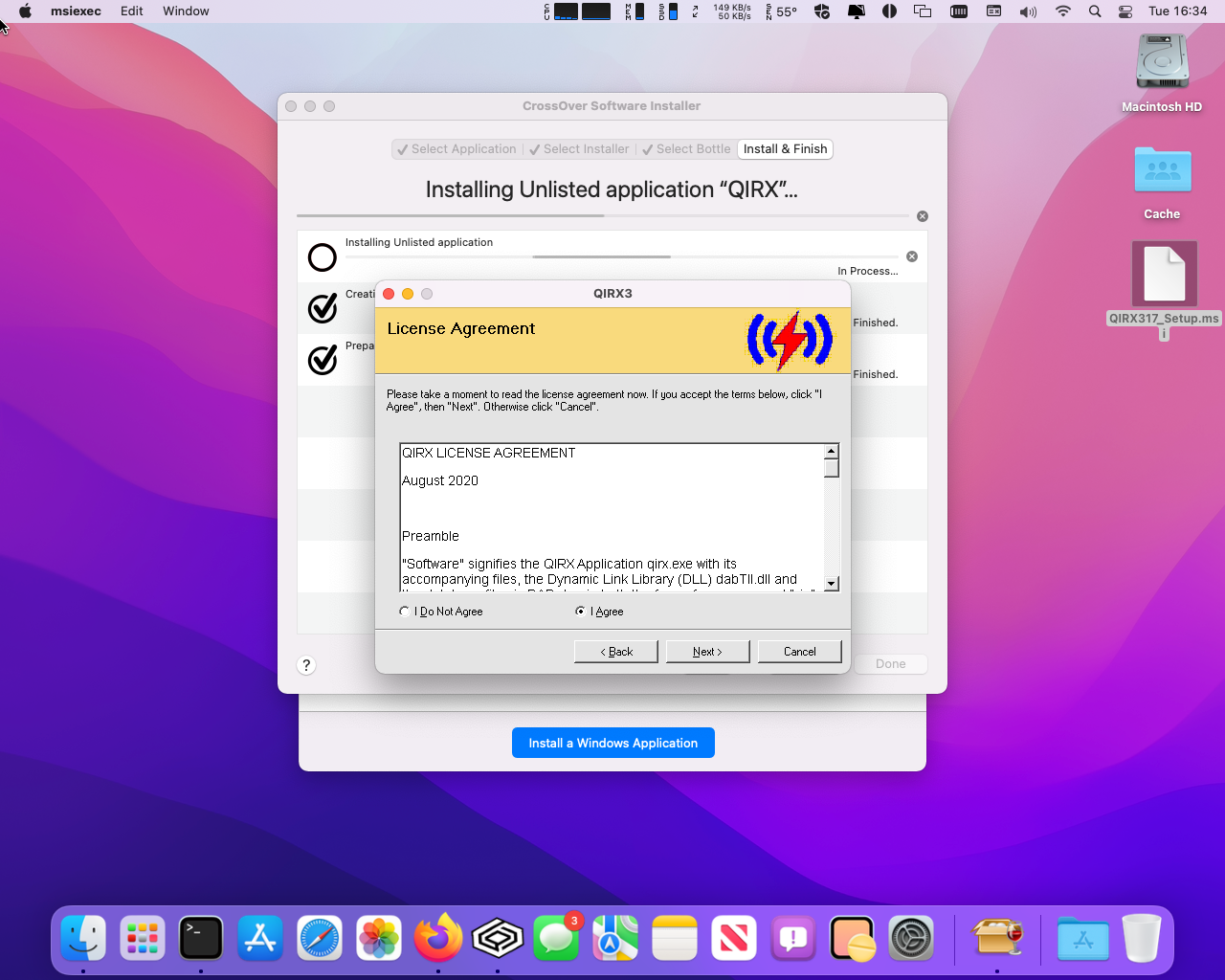Cancel the QIRX3 license dialog
1225x980 pixels.
point(799,652)
